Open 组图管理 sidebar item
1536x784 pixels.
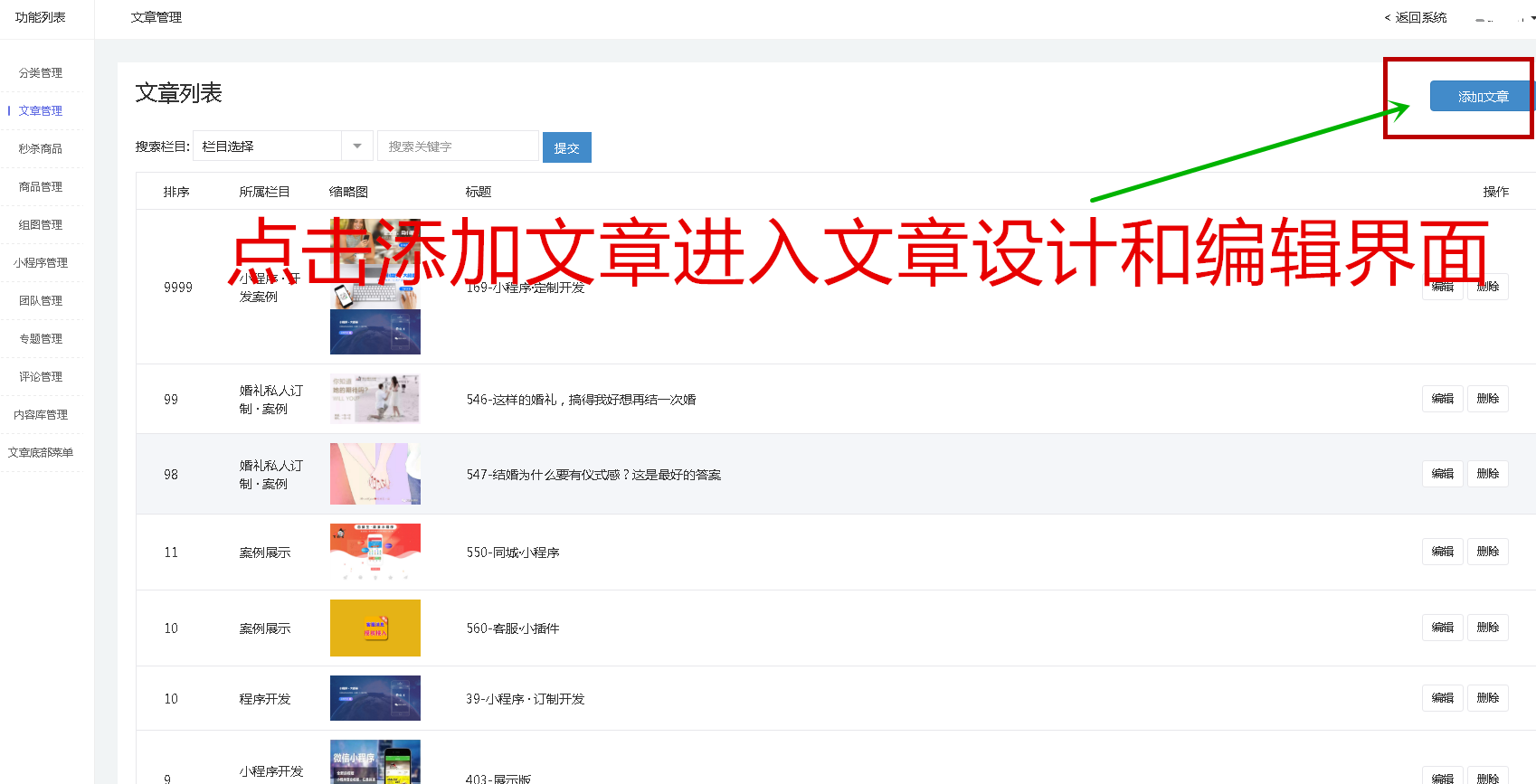coord(41,225)
